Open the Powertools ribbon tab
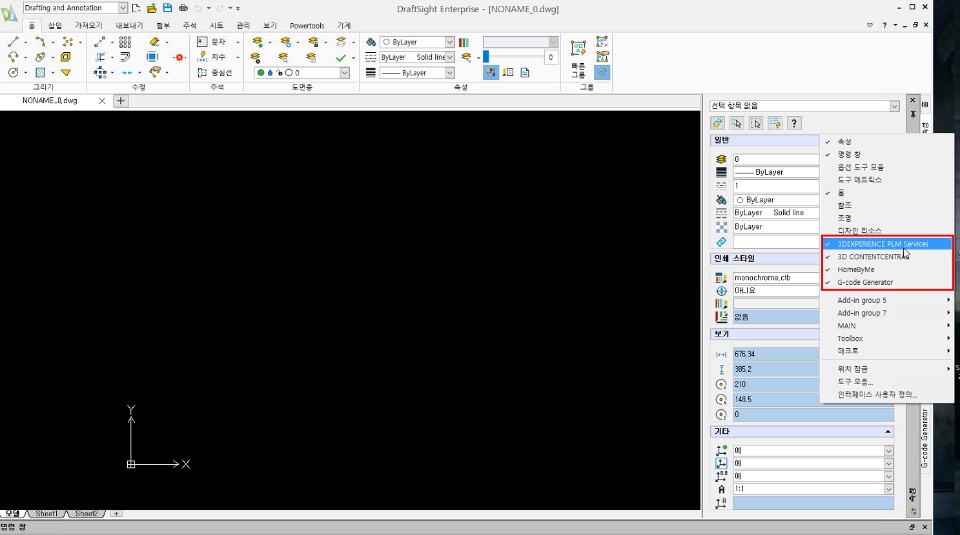This screenshot has width=960, height=535. [x=307, y=25]
